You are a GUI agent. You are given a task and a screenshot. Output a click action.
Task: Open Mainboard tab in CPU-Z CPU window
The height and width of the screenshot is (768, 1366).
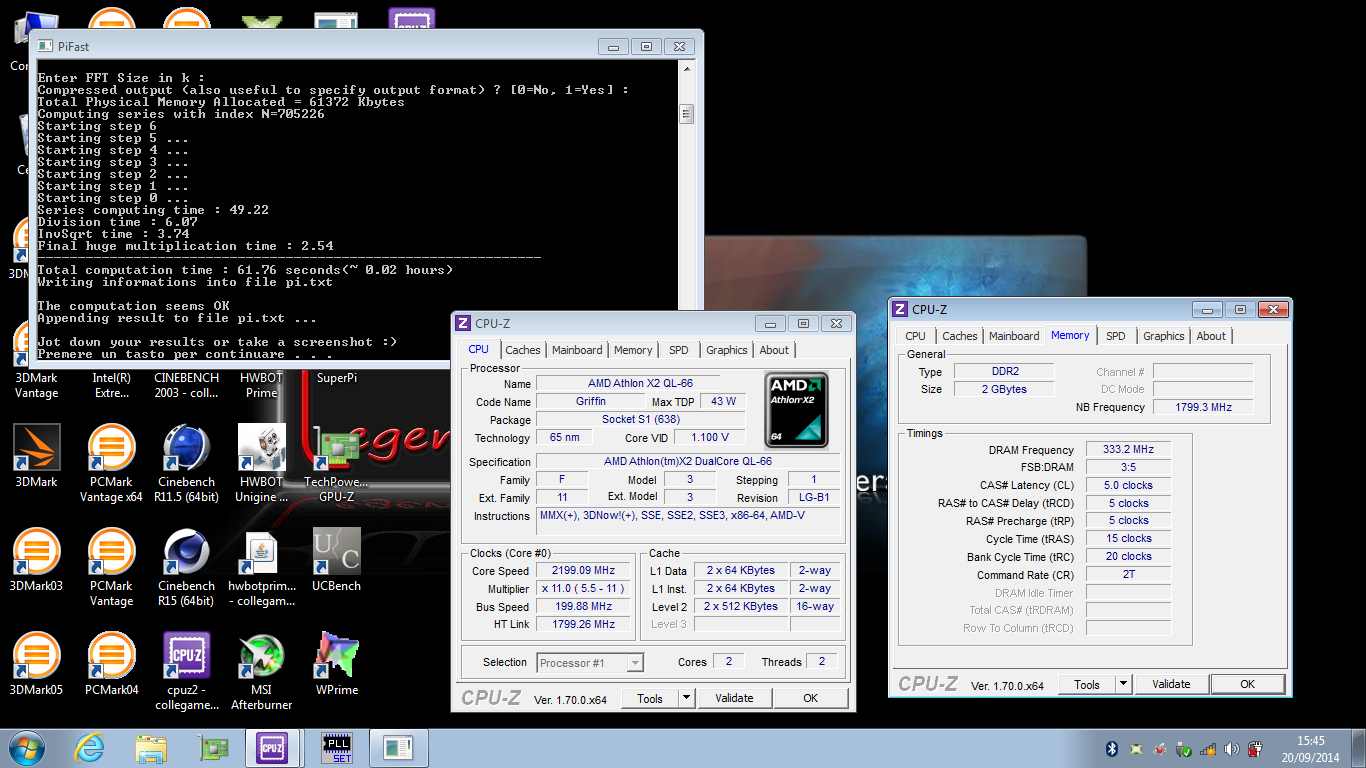[x=577, y=350]
